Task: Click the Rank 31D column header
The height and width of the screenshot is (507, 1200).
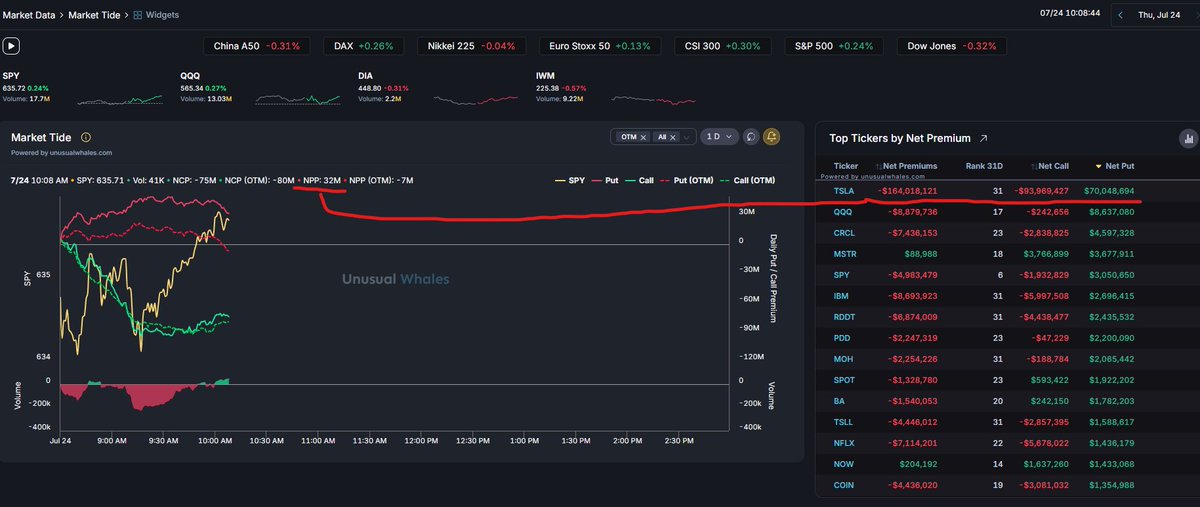Action: [985, 166]
